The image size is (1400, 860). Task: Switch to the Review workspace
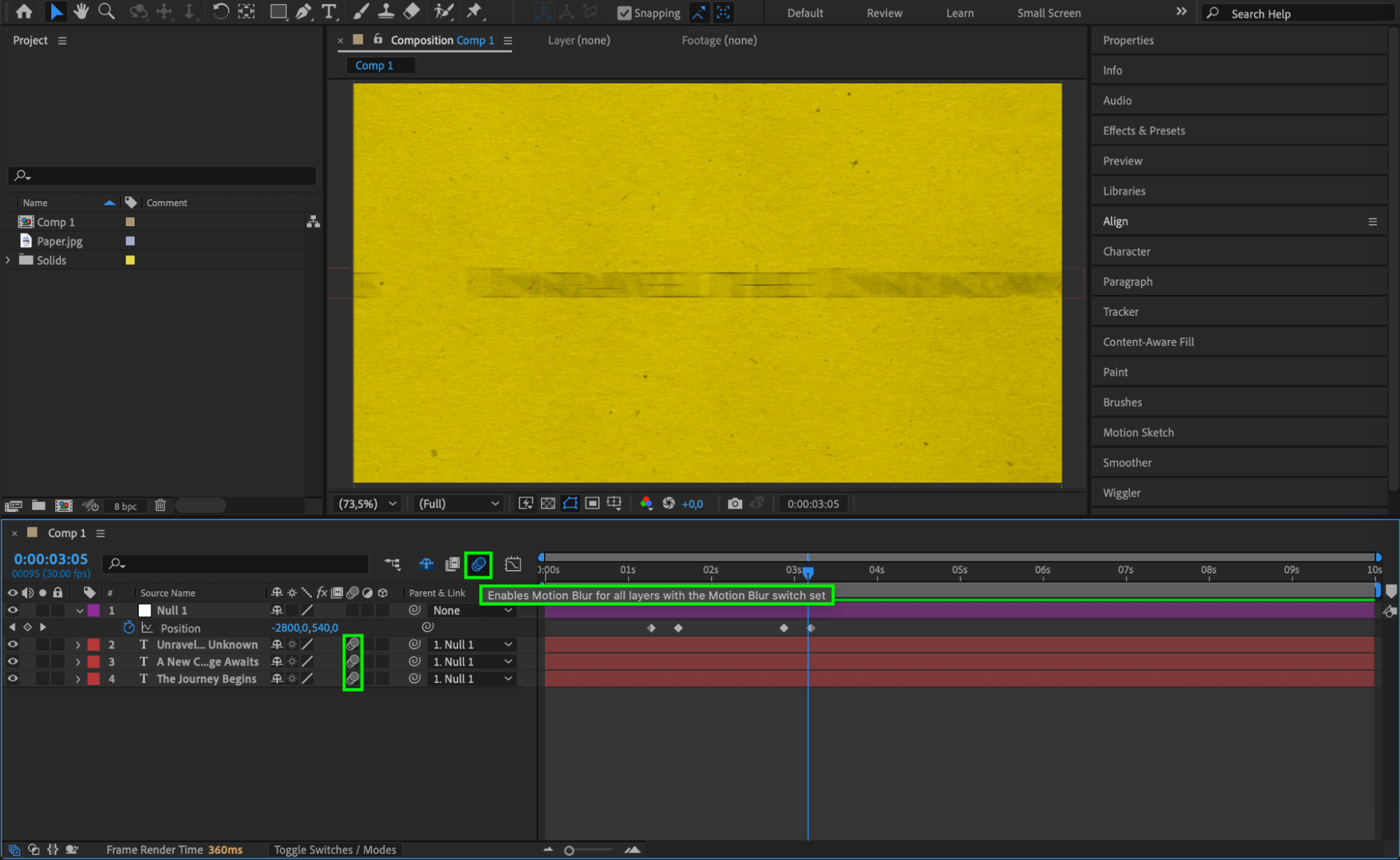[884, 13]
